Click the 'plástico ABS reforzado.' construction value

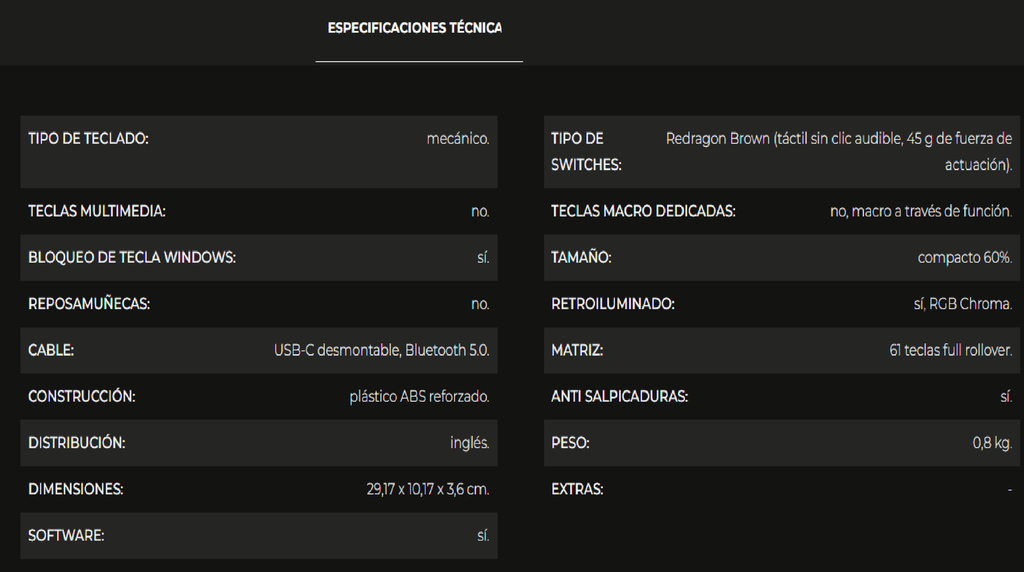pos(419,397)
